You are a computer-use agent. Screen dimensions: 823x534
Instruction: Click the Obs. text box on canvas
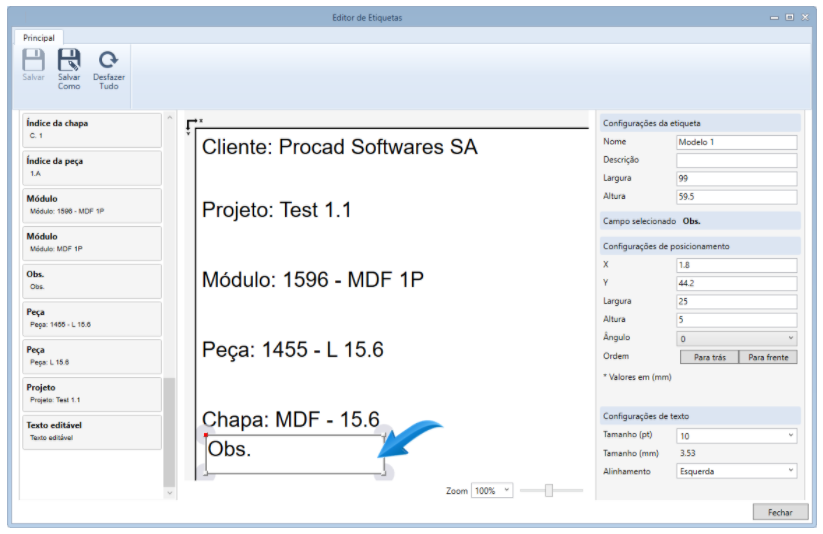coord(295,454)
